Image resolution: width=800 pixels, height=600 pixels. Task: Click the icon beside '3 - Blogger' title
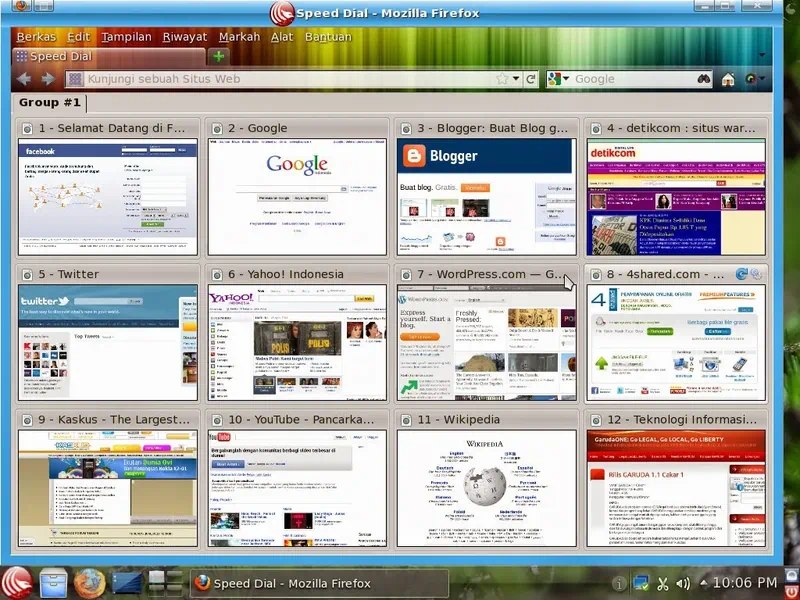tap(406, 129)
